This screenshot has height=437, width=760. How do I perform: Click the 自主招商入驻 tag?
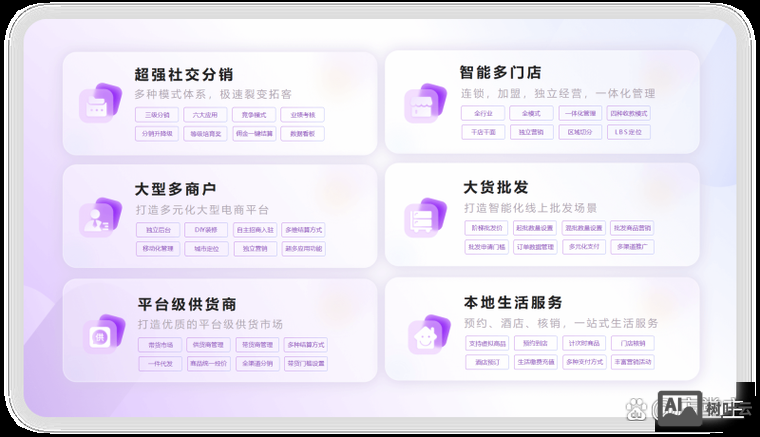(x=255, y=230)
